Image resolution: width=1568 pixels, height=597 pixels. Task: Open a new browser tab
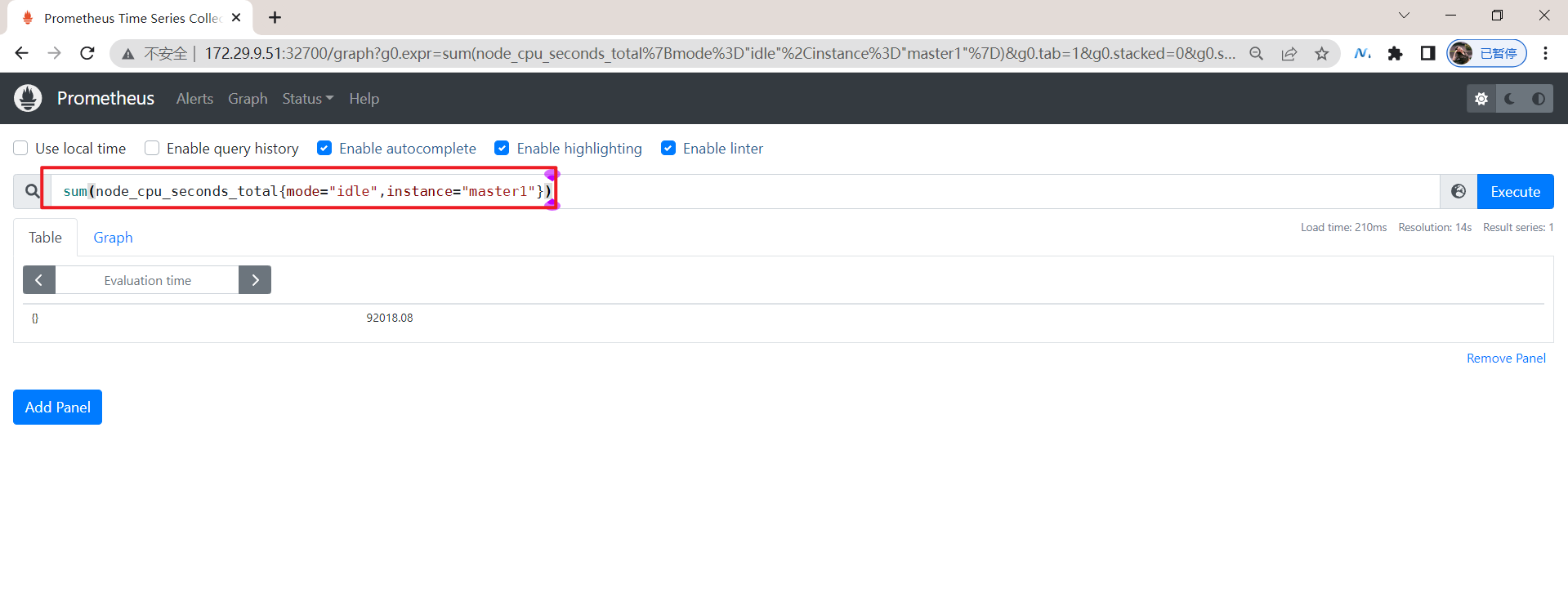coord(275,17)
